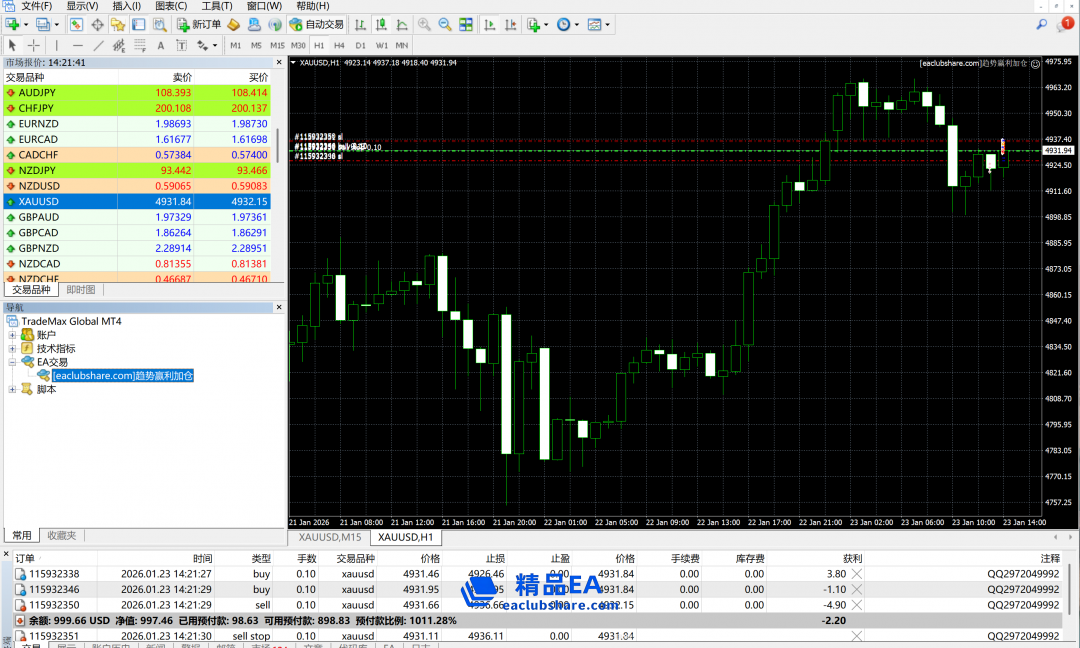The height and width of the screenshot is (648, 1080).
Task: Open the 图表(C) menu
Action: pyautogui.click(x=171, y=6)
